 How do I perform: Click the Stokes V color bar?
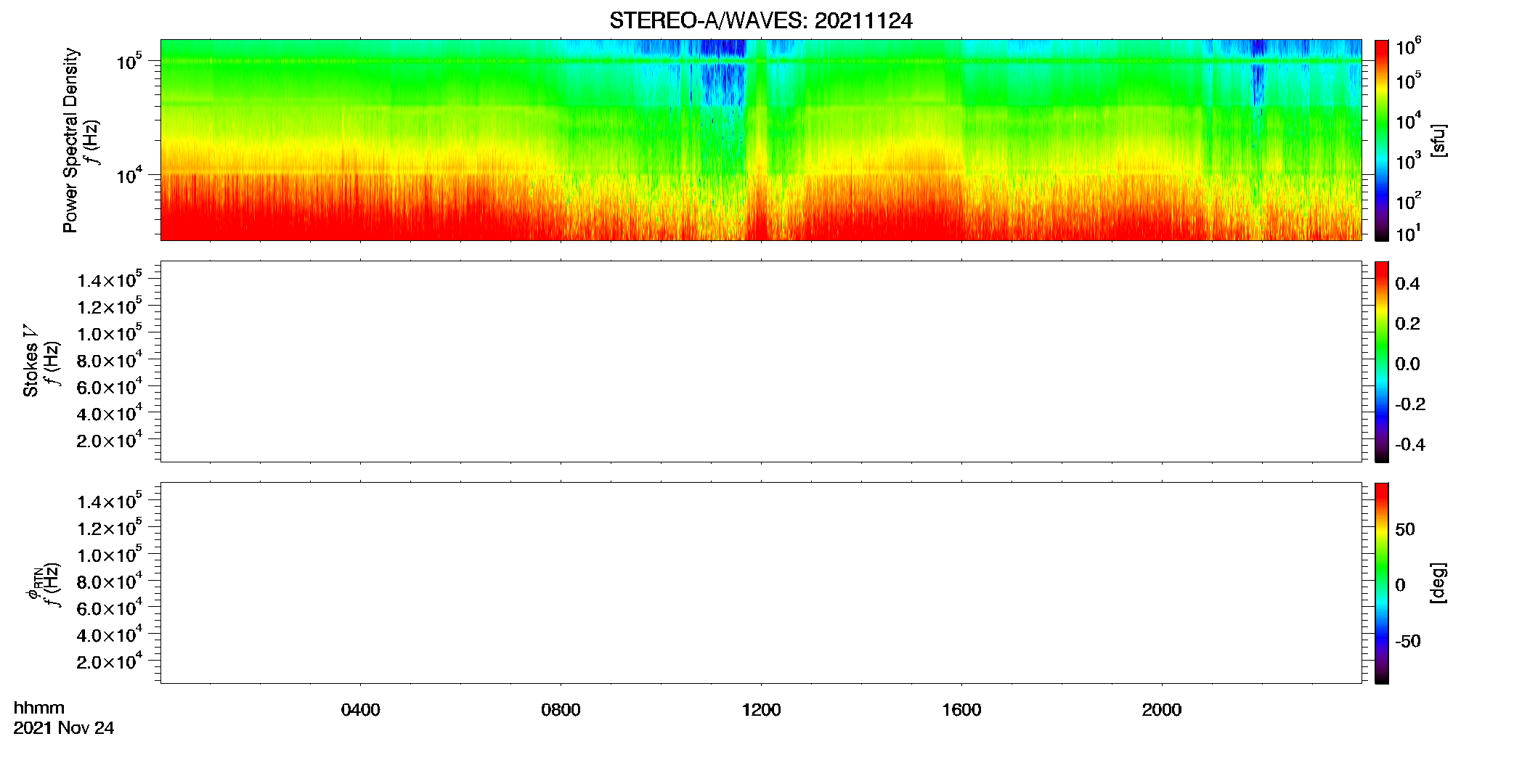point(1381,362)
